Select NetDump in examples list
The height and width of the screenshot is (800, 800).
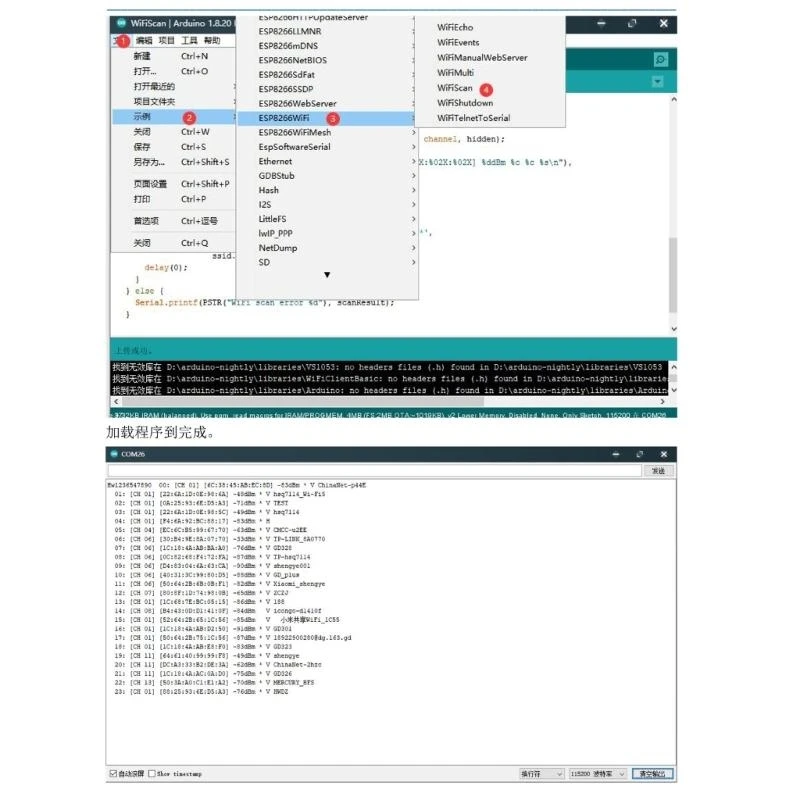tap(328, 248)
